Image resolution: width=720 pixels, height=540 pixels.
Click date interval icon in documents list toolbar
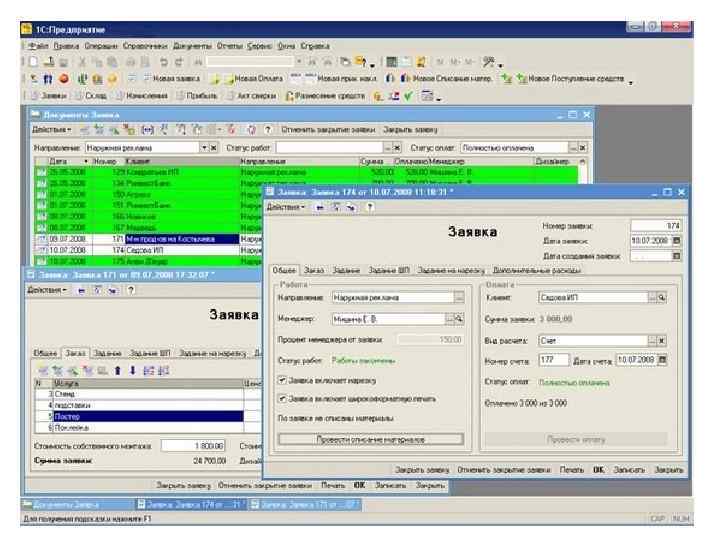[147, 130]
